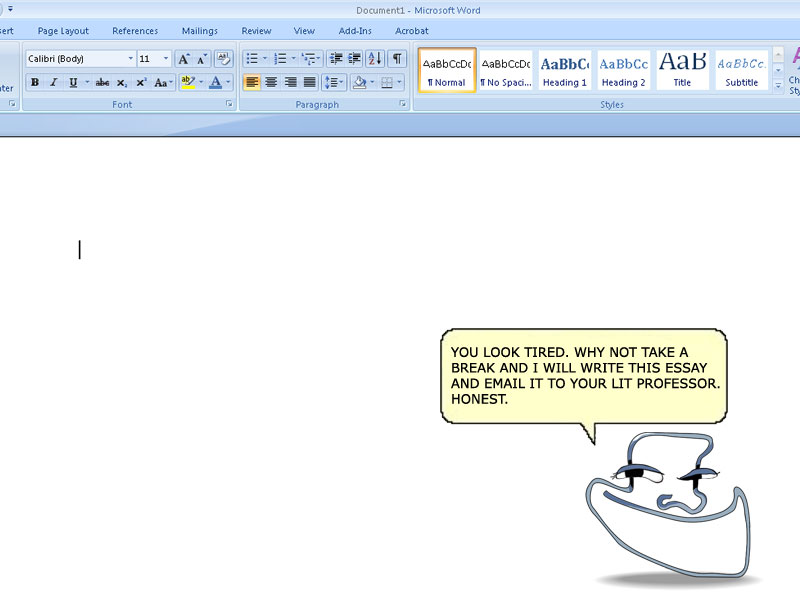Align text left
This screenshot has width=800, height=600.
point(252,82)
